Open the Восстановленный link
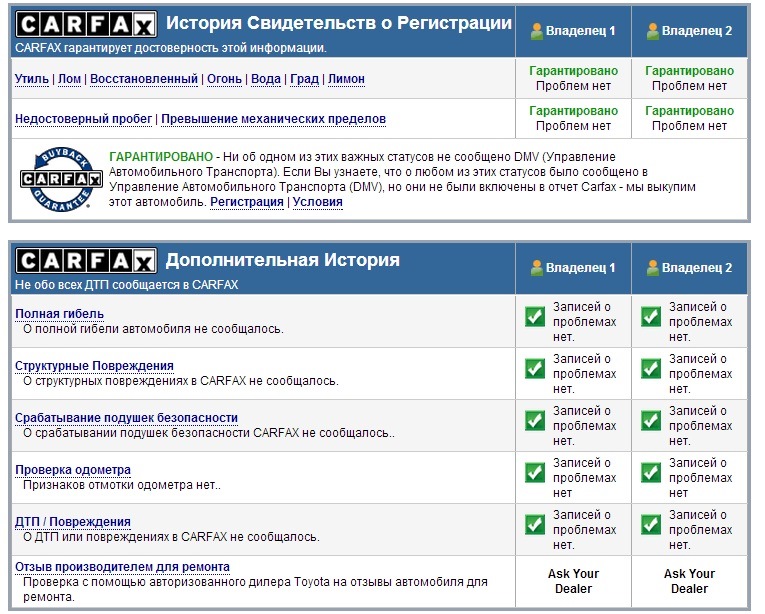The width and height of the screenshot is (765, 614). pos(144,79)
